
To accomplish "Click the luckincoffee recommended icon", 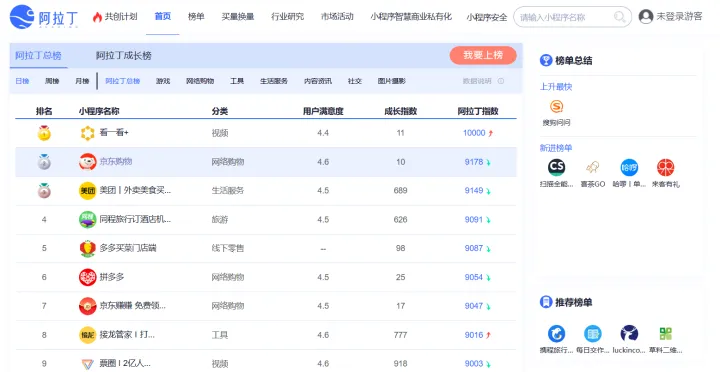I will (629, 334).
